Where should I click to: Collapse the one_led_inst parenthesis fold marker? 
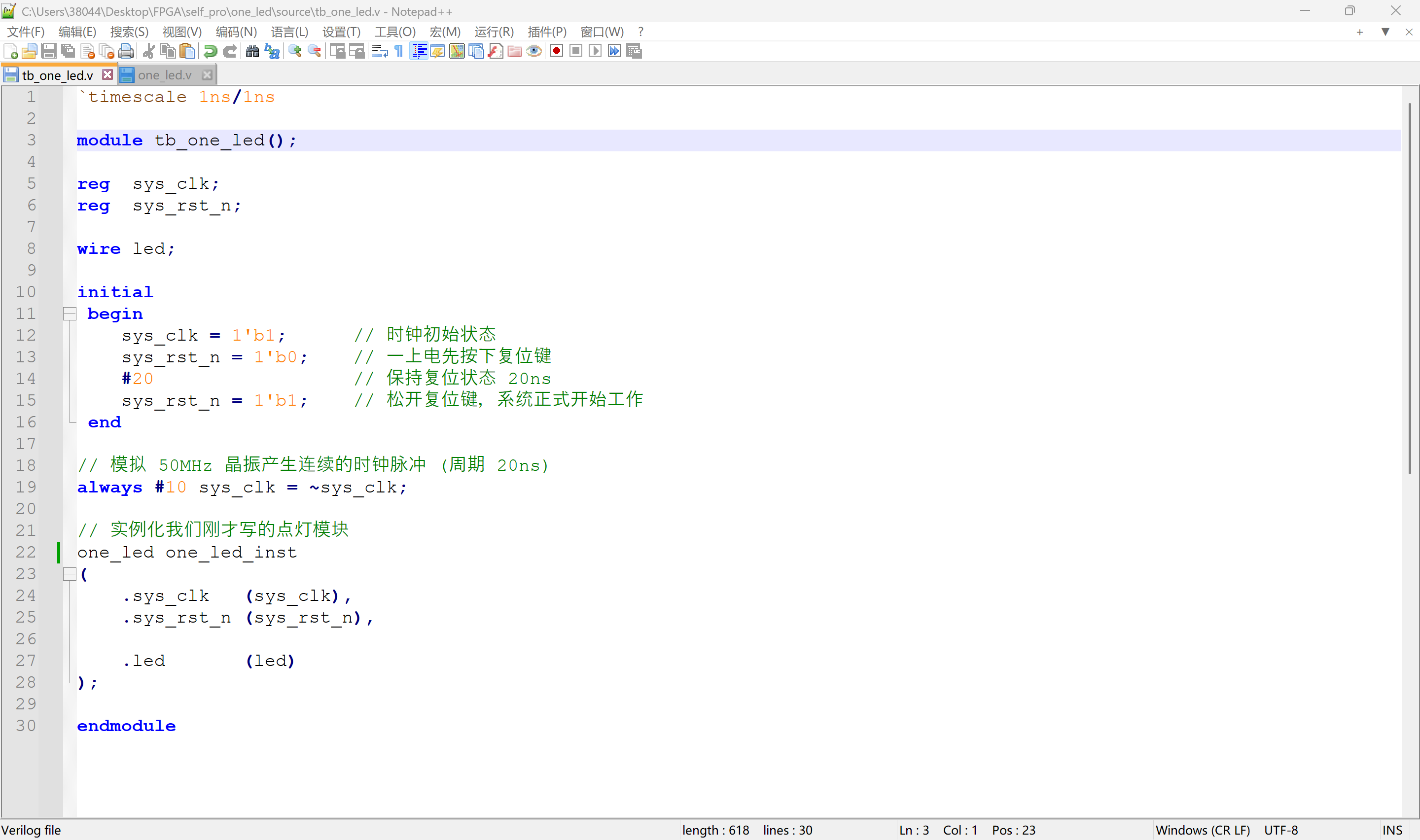coord(70,574)
